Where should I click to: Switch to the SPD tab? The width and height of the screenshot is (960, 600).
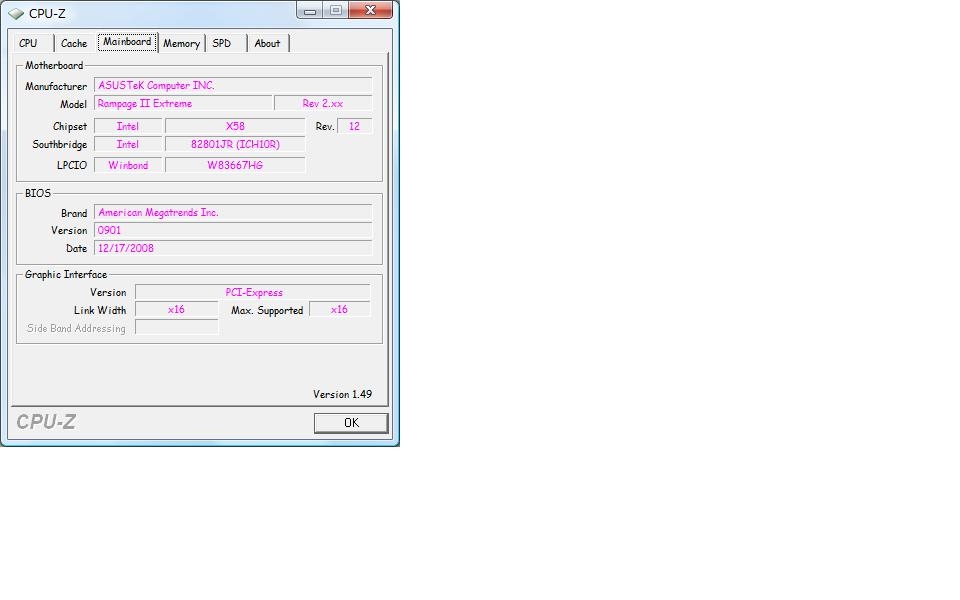click(222, 43)
